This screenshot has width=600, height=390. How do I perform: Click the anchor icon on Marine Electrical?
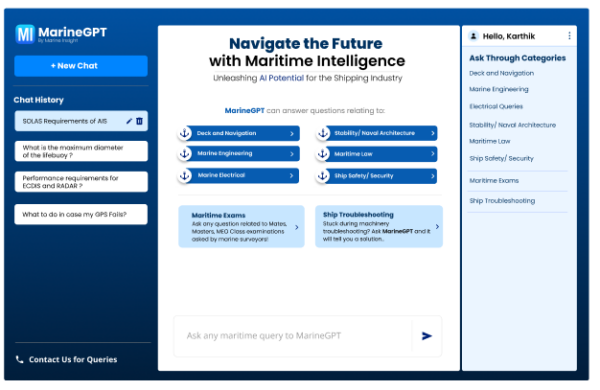(x=185, y=176)
